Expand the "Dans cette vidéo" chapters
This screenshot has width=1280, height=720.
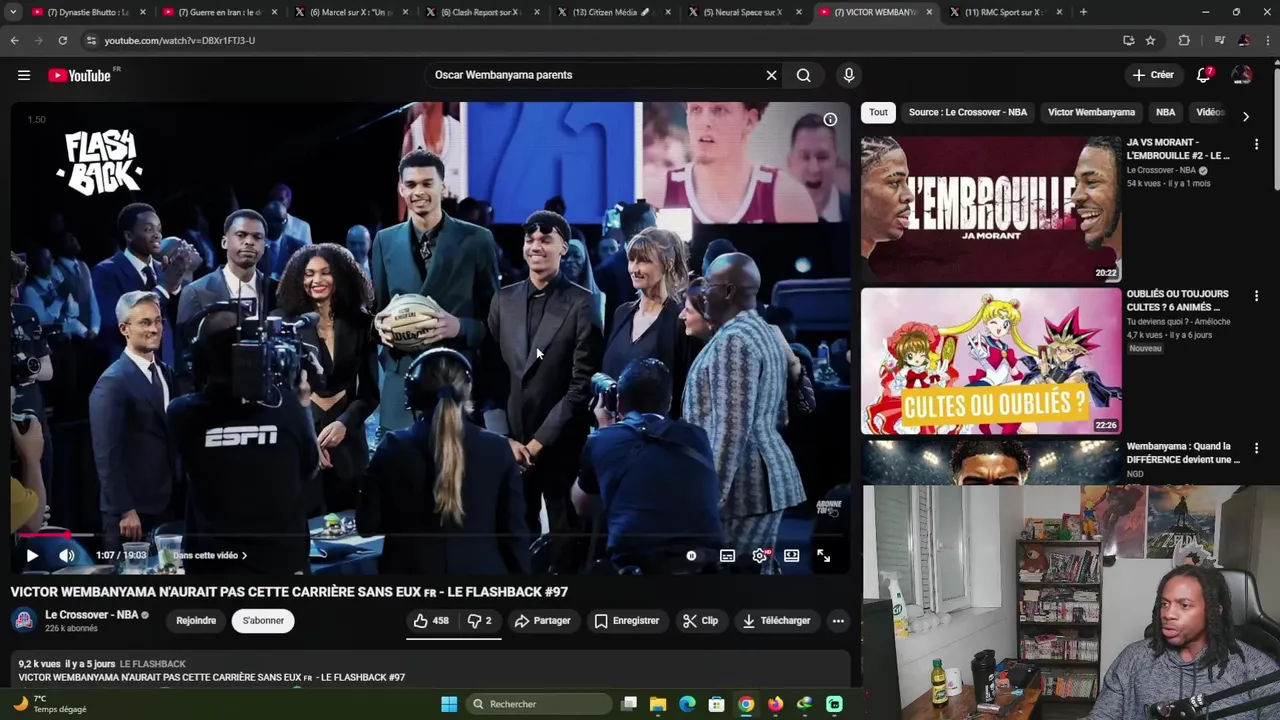210,555
